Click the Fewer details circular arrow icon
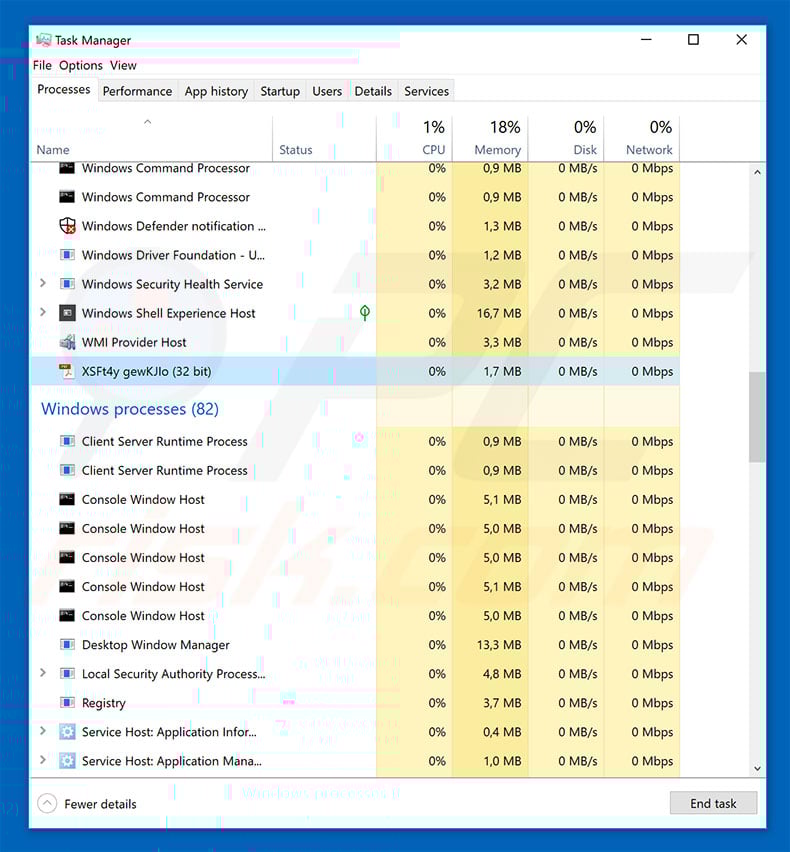This screenshot has height=852, width=790. coord(47,803)
